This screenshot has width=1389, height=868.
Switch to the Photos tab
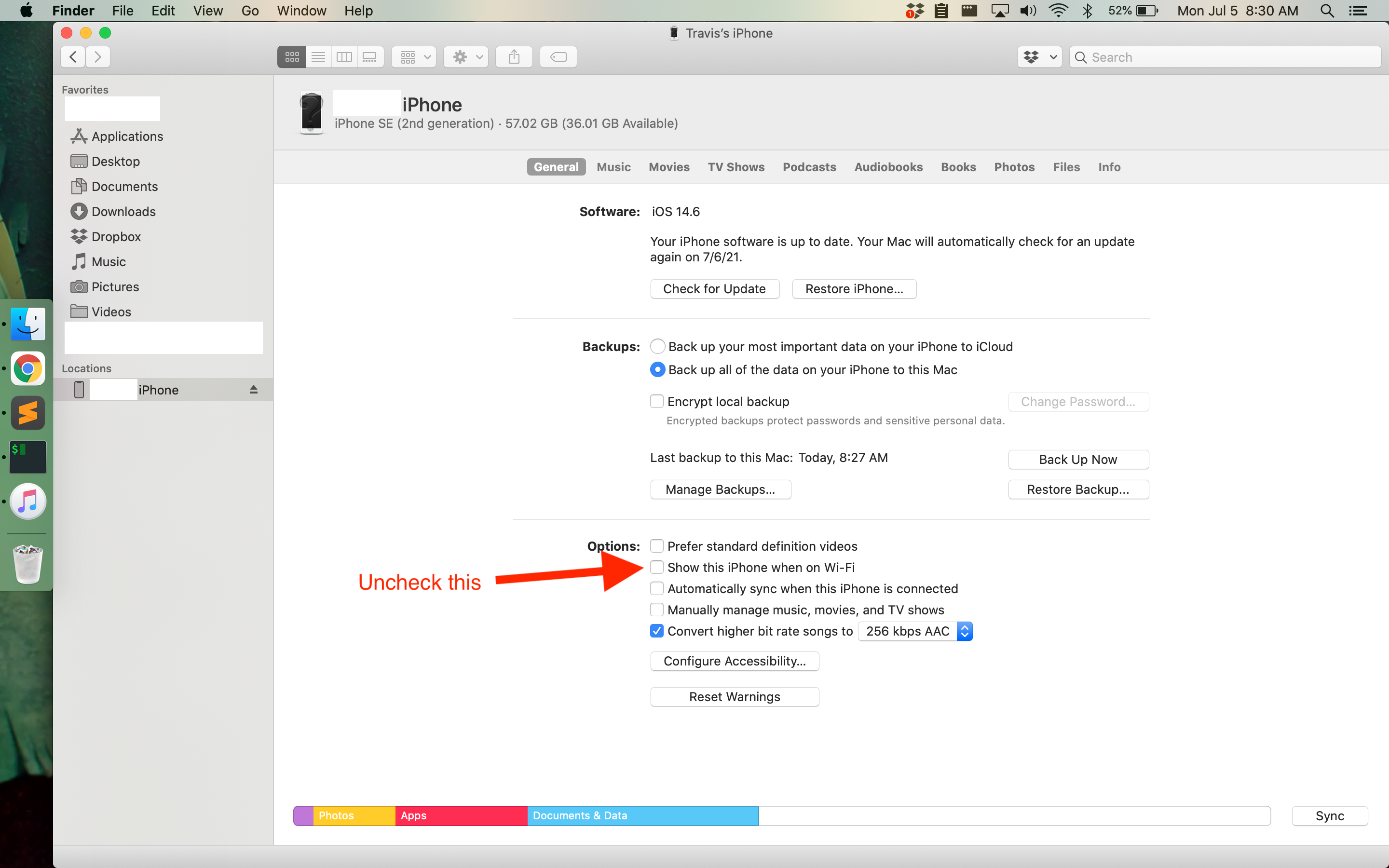[x=1014, y=167]
